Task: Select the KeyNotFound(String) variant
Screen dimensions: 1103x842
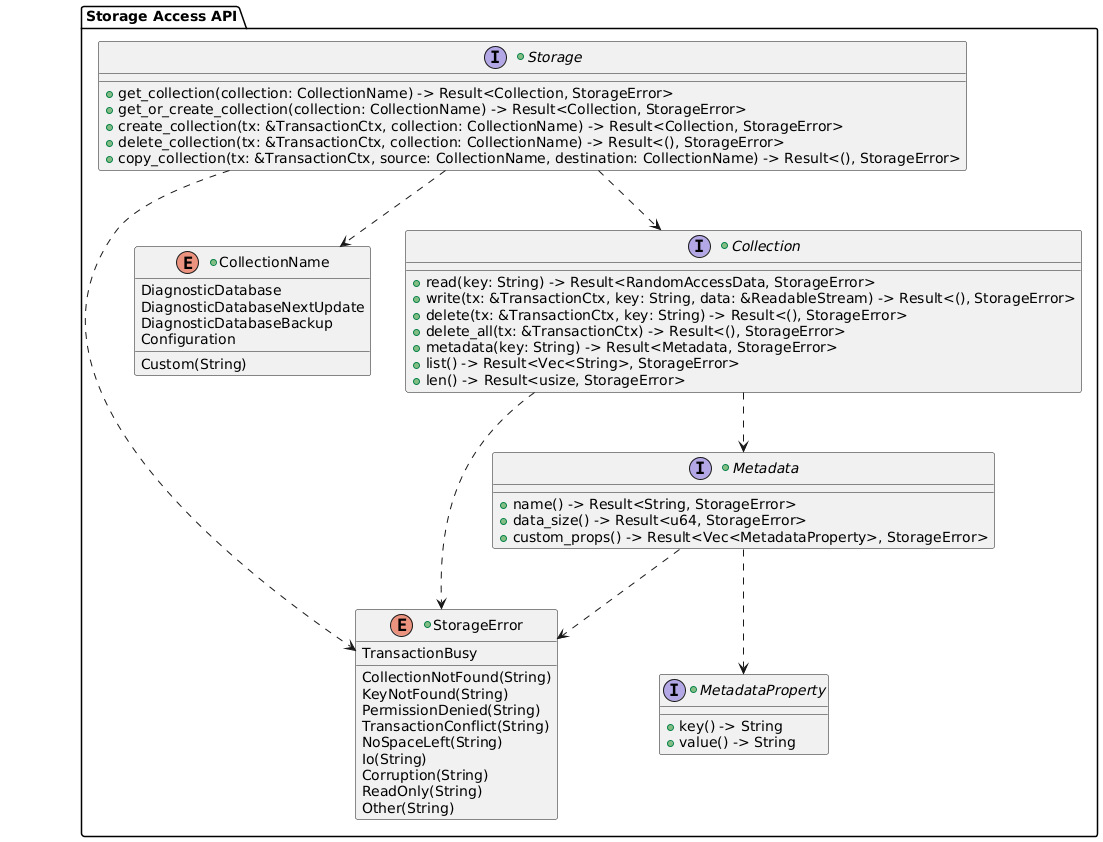Action: (435, 694)
